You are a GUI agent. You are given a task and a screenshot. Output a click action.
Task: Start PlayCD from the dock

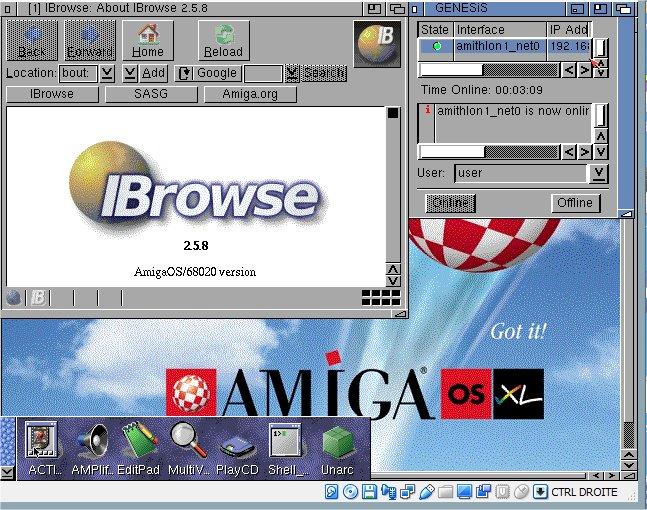click(x=237, y=454)
